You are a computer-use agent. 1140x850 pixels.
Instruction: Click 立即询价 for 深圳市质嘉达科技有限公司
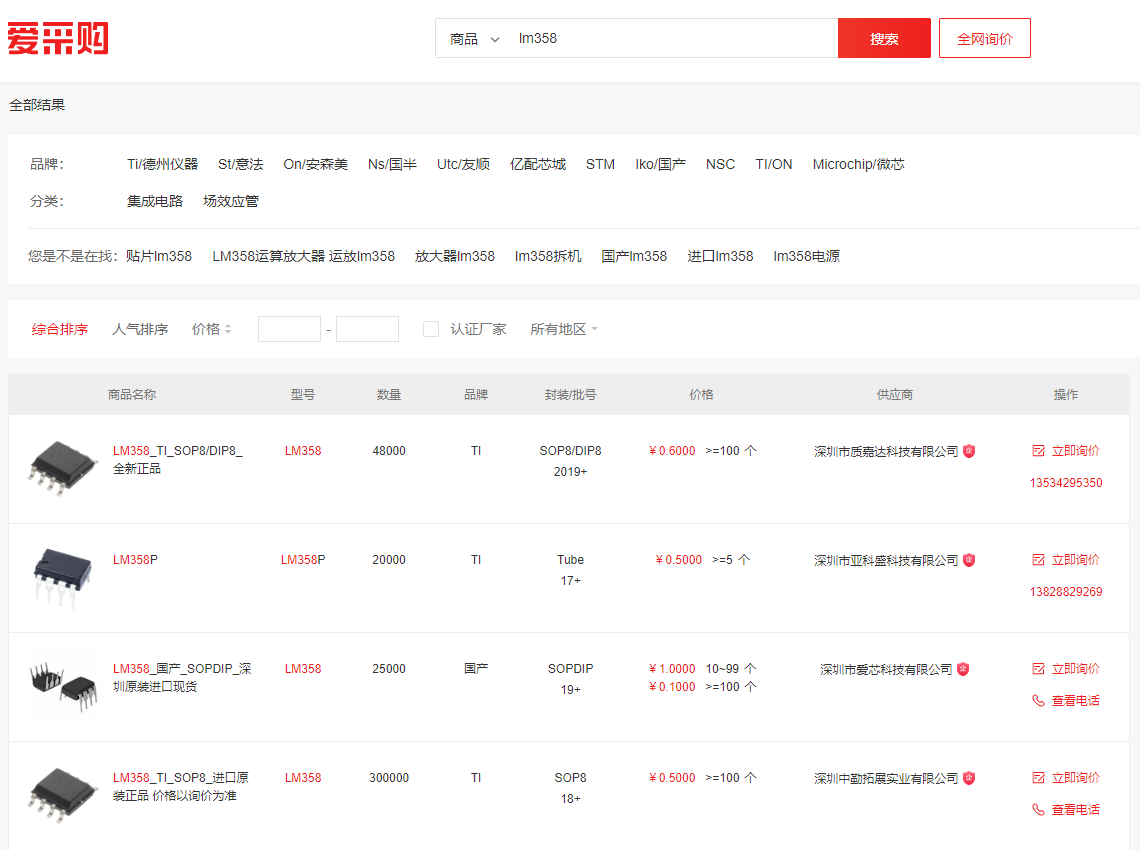click(1066, 451)
